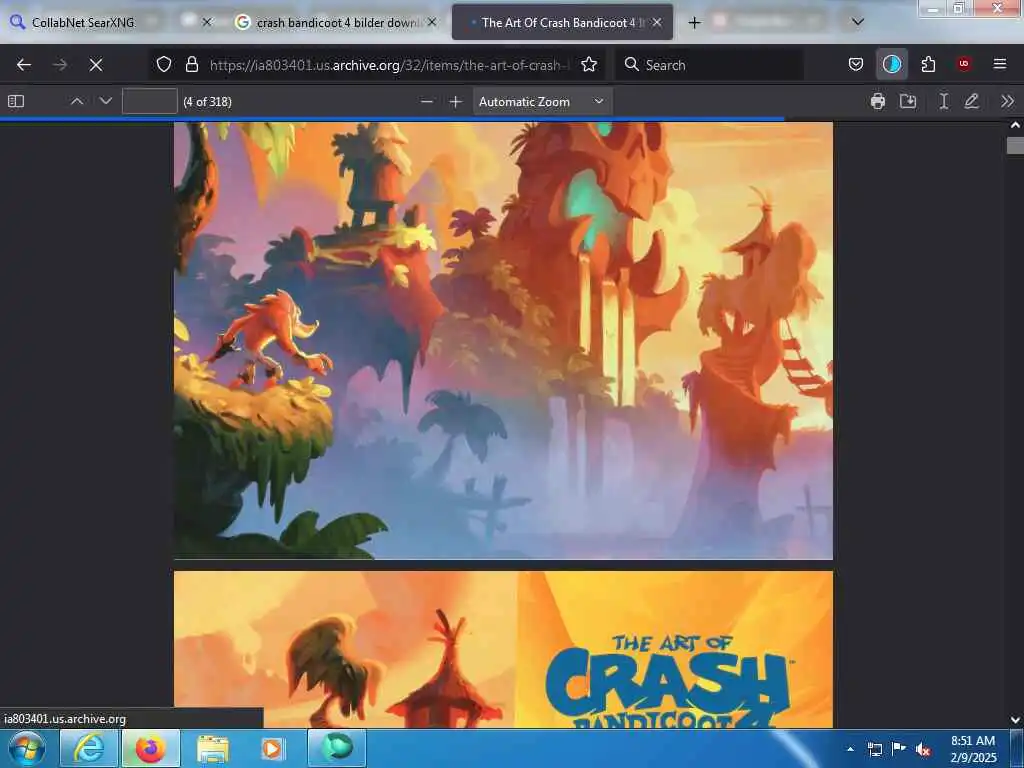Image resolution: width=1024 pixels, height=768 pixels.
Task: Click The Art of Crash title page
Action: [x=503, y=649]
